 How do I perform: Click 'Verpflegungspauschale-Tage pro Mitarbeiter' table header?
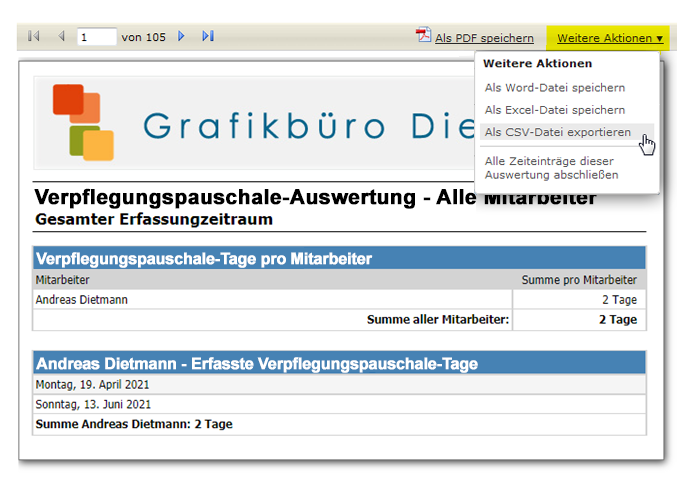coord(204,259)
